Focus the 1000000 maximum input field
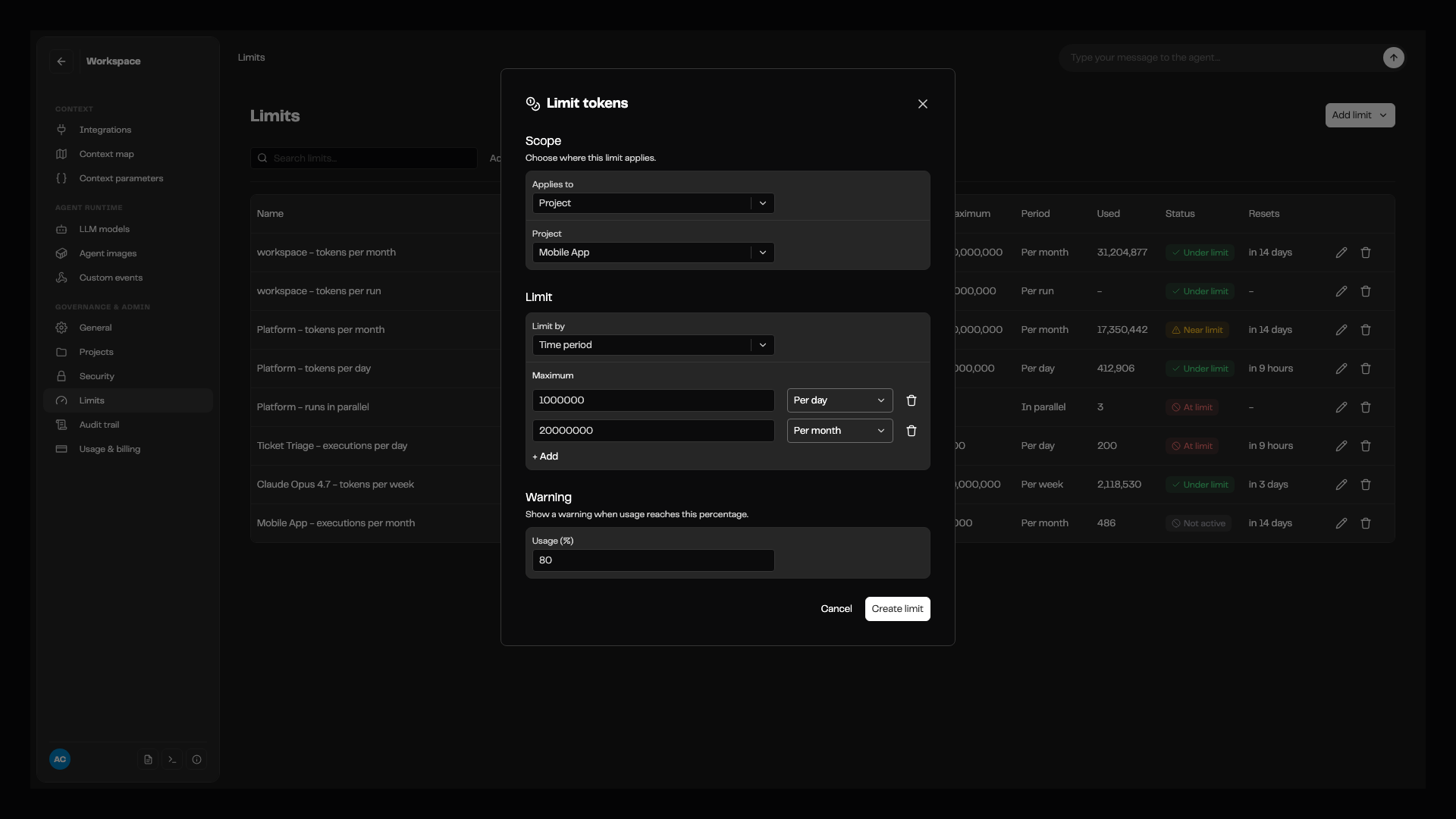This screenshot has height=819, width=1456. point(653,400)
